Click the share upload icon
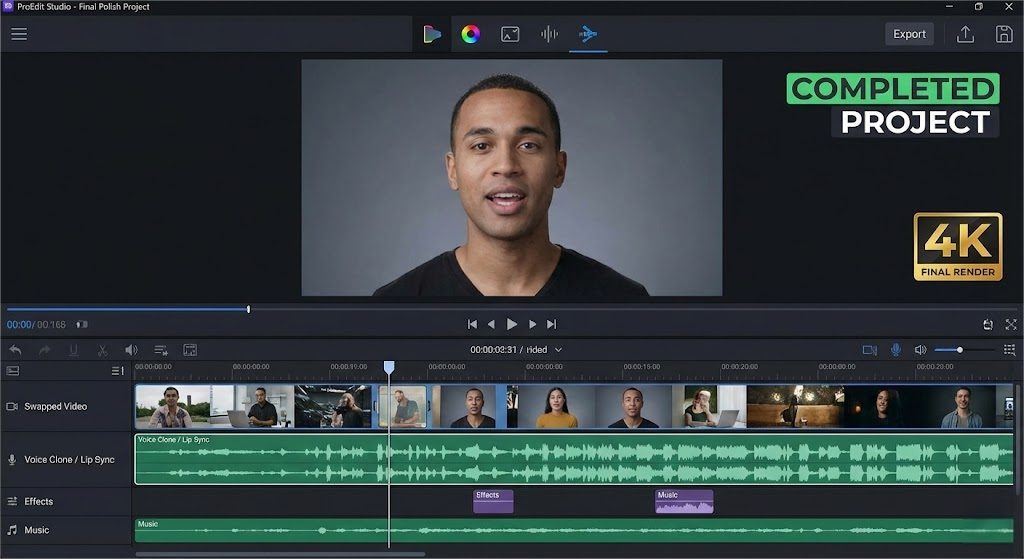 click(965, 34)
